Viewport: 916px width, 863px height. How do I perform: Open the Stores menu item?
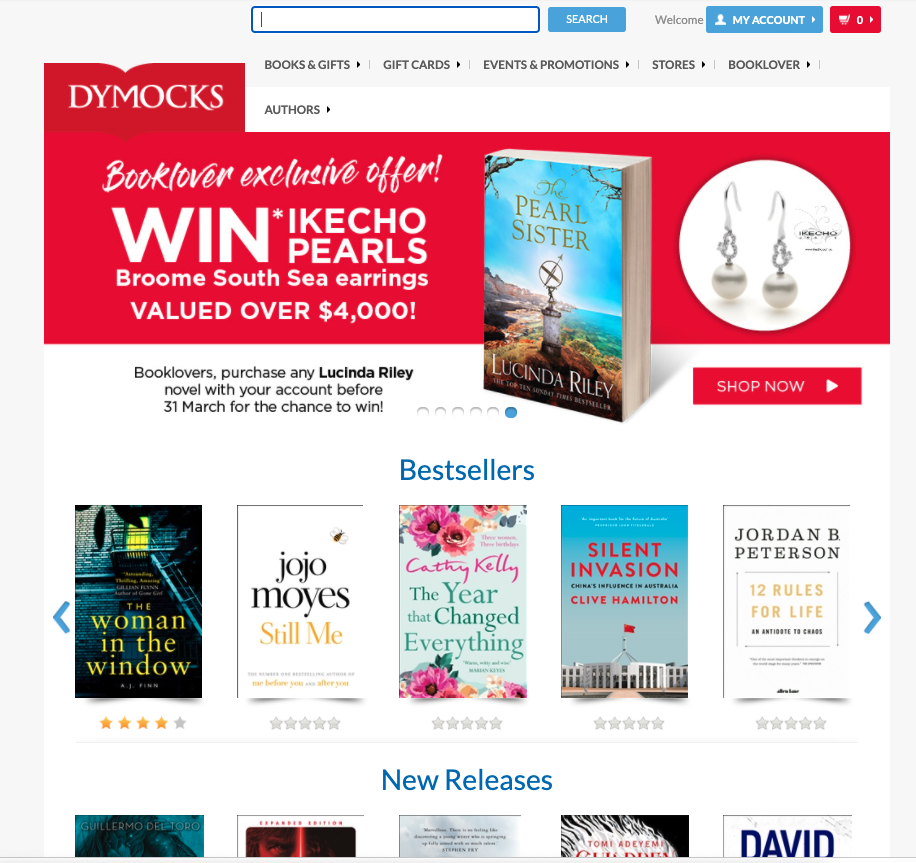tap(679, 65)
